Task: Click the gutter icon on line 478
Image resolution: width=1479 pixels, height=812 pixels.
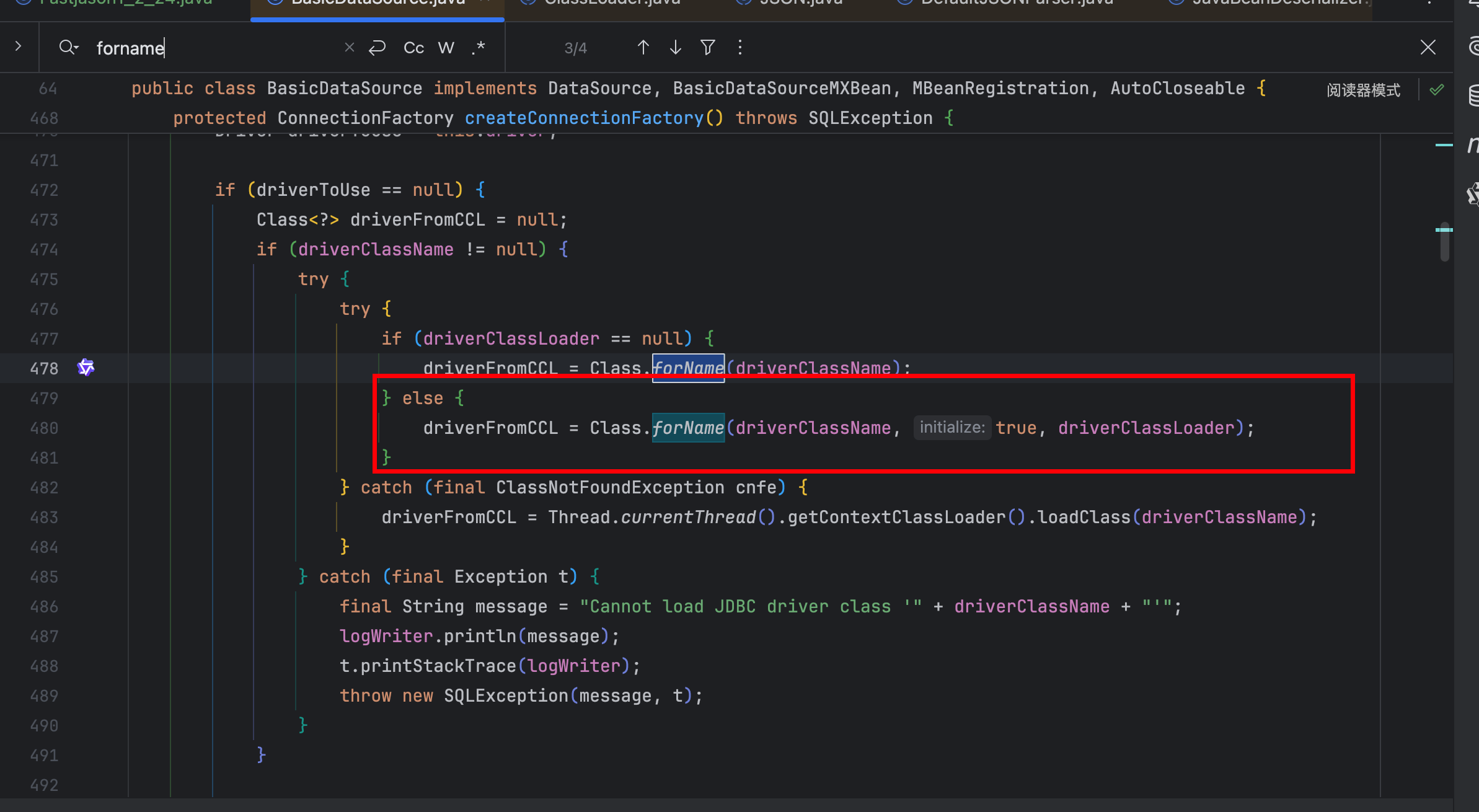Action: click(86, 368)
